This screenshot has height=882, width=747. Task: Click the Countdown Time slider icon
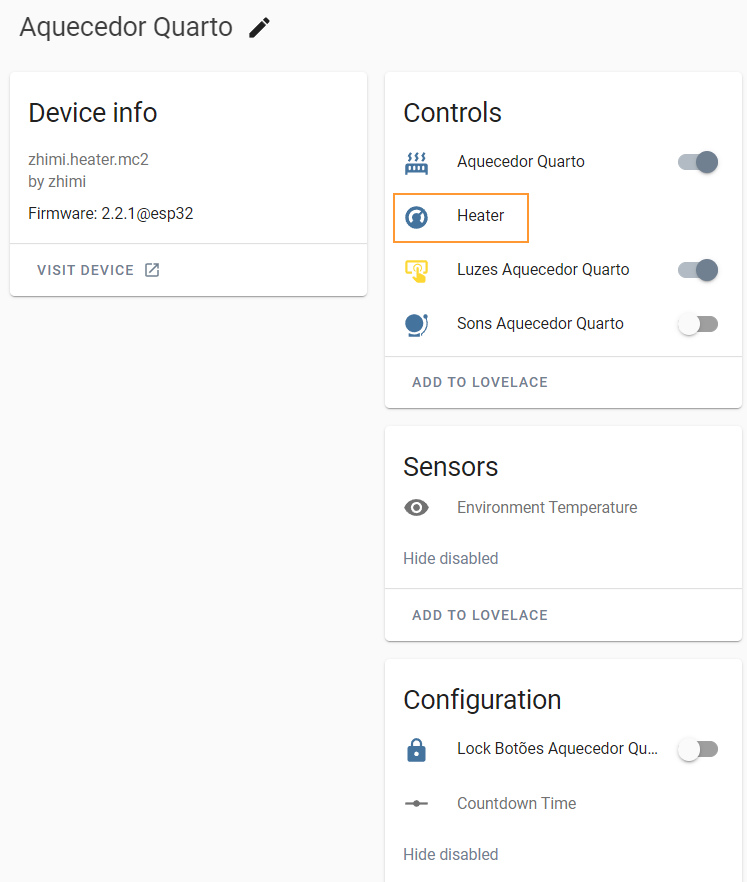tap(416, 804)
